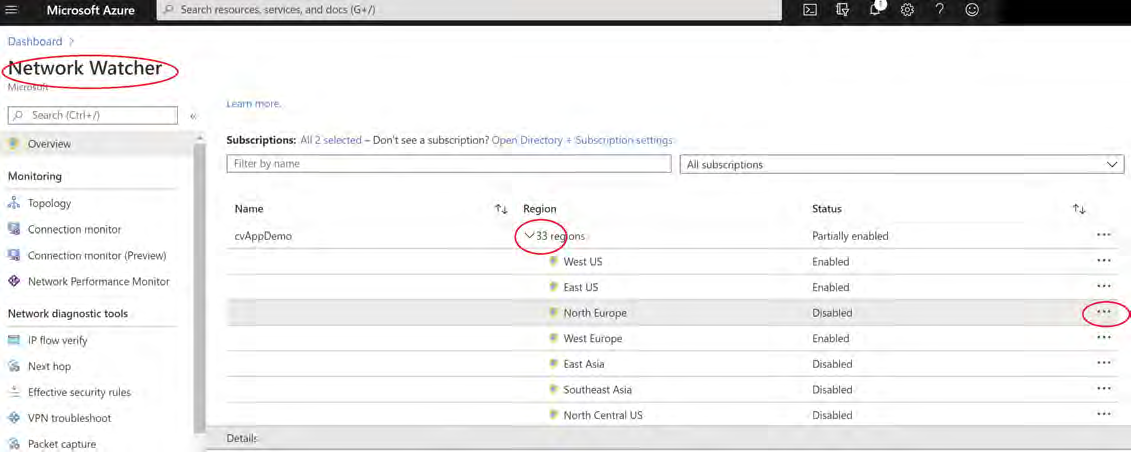This screenshot has width=1131, height=452.
Task: Click the Details panel header bar
Action: coord(668,438)
